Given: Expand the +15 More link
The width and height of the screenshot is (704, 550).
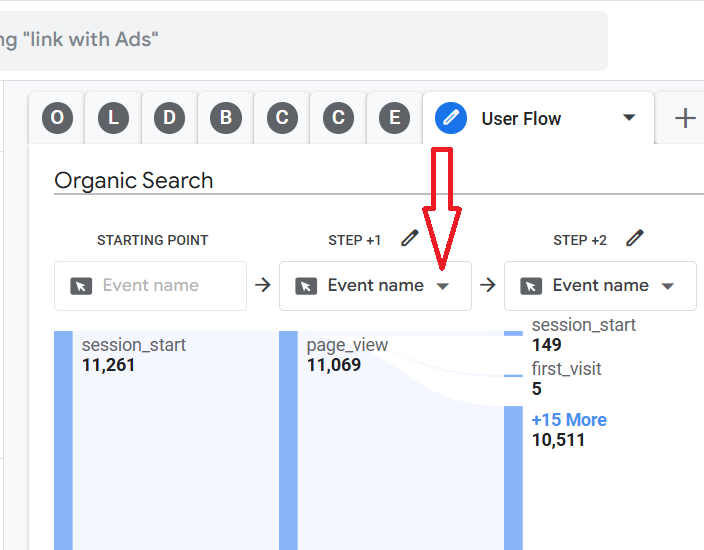Looking at the screenshot, I should (569, 420).
